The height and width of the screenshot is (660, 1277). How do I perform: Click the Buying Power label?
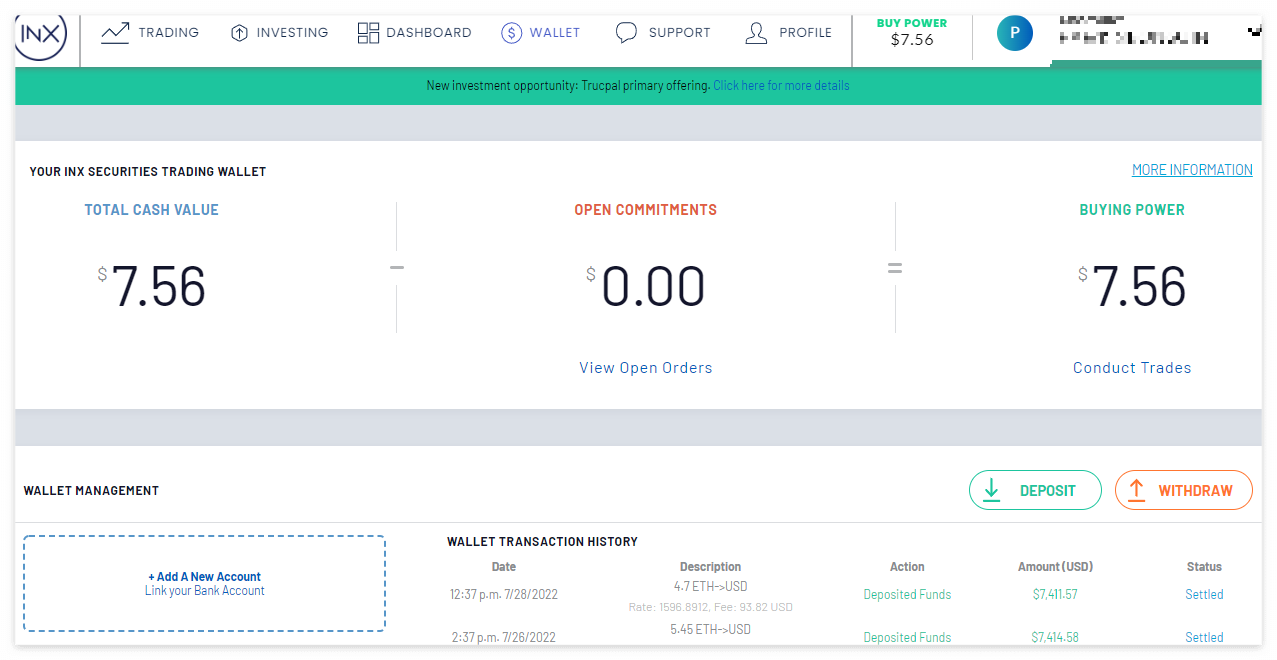[x=1132, y=210]
